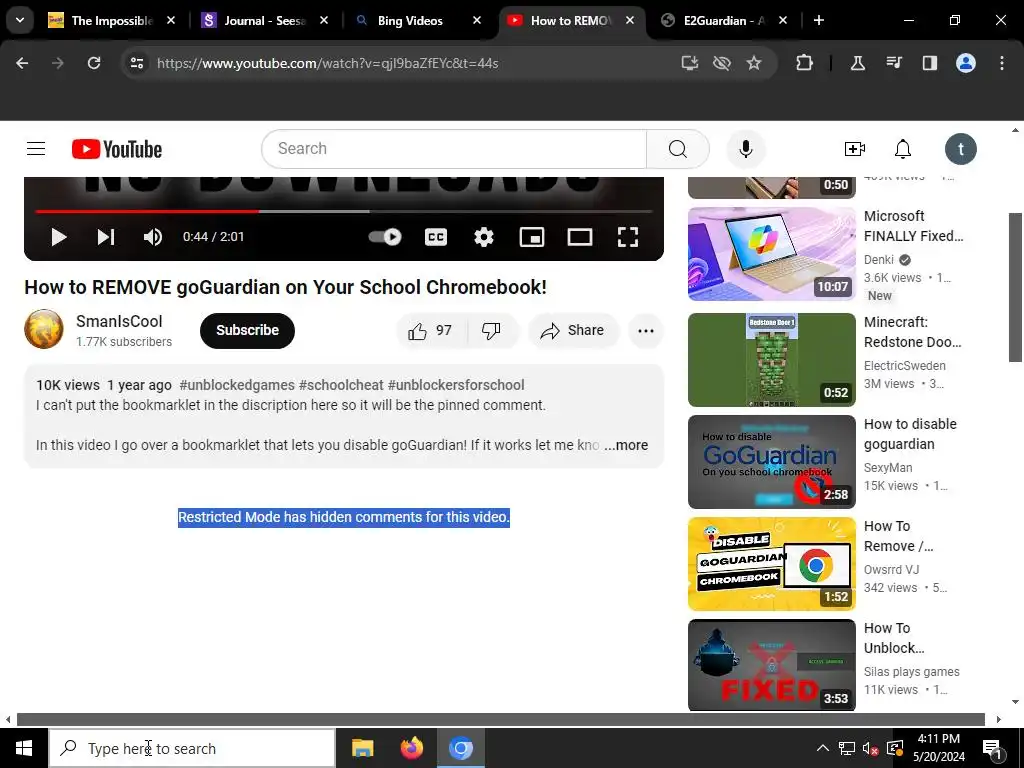This screenshot has height=768, width=1024.
Task: Open Silas plays games' How To Unblock video
Action: pos(771,665)
